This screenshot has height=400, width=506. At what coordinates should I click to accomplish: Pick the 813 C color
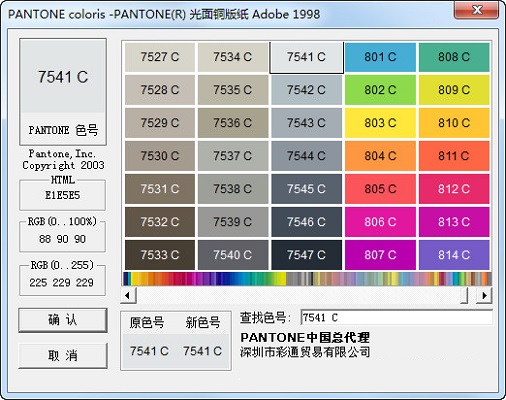coord(454,222)
